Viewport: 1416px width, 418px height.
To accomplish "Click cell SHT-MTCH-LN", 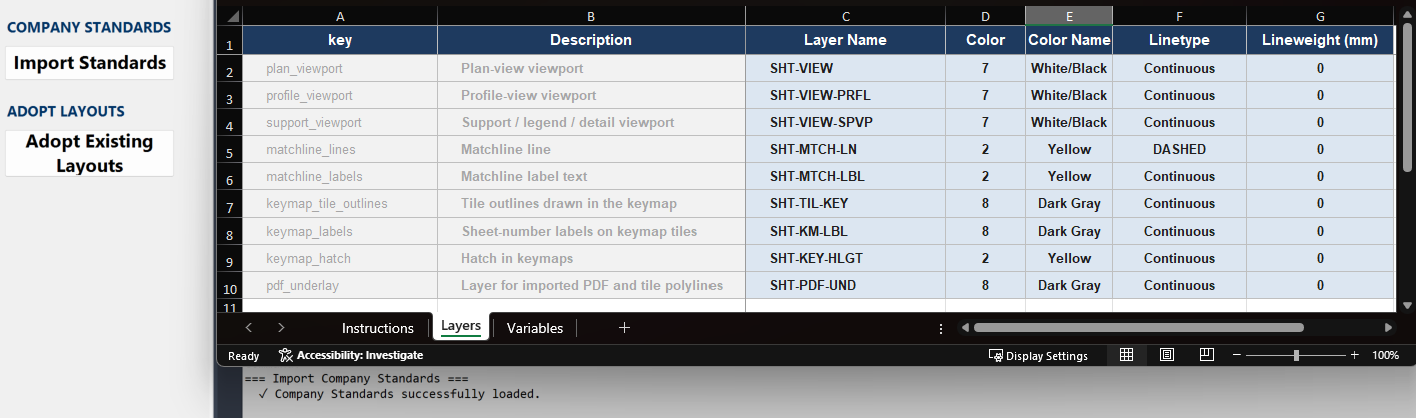I will click(846, 149).
